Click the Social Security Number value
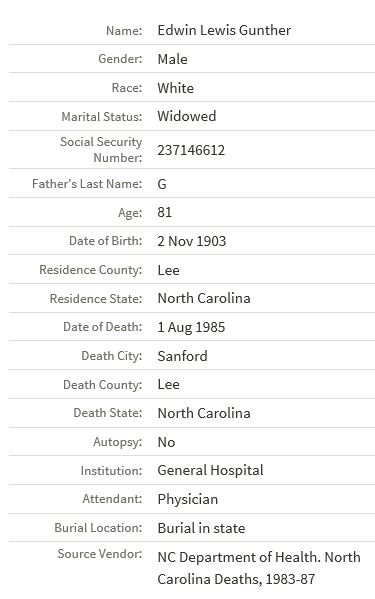Image resolution: width=375 pixels, height=599 pixels. (191, 150)
